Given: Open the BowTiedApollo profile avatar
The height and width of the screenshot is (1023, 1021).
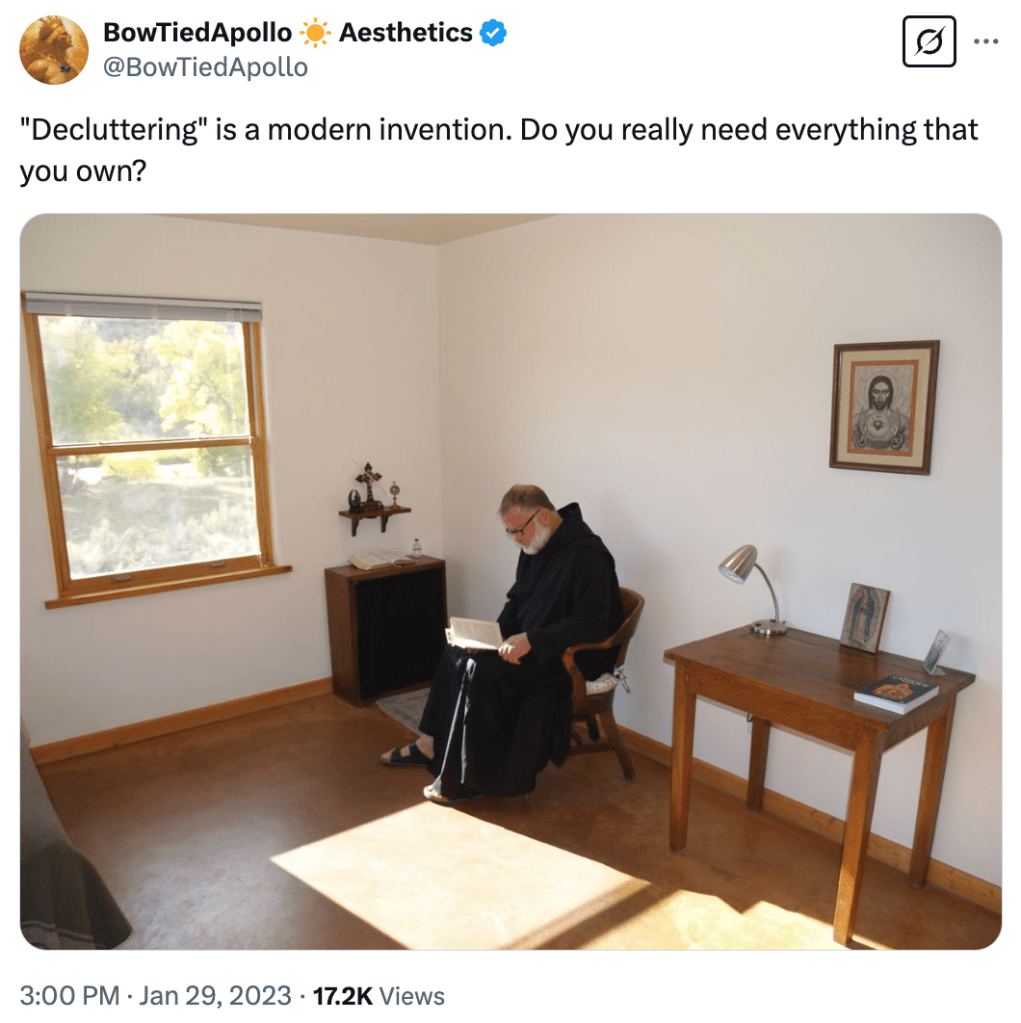Looking at the screenshot, I should tap(54, 50).
